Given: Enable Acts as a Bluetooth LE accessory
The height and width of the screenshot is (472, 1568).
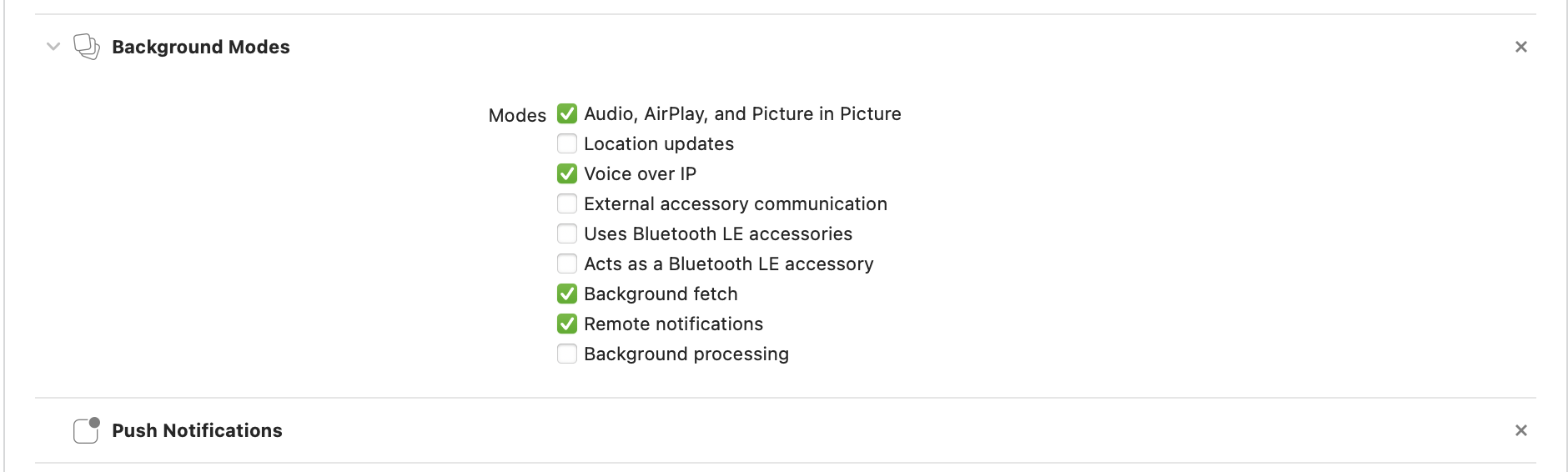Looking at the screenshot, I should click(567, 264).
